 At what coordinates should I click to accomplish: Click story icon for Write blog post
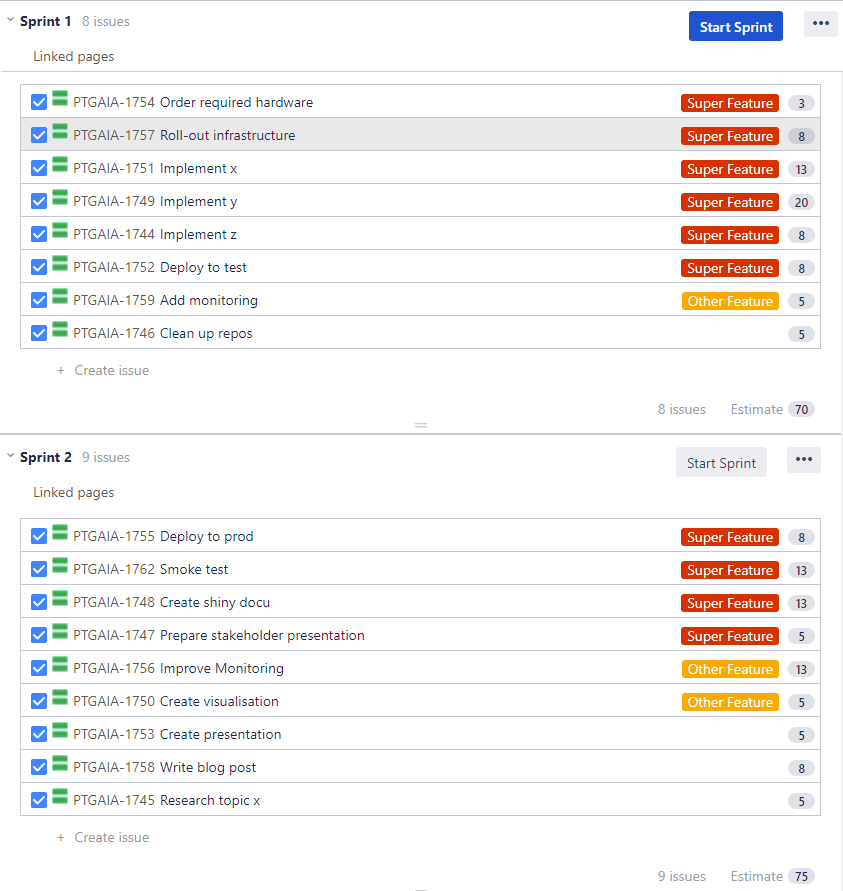(60, 765)
